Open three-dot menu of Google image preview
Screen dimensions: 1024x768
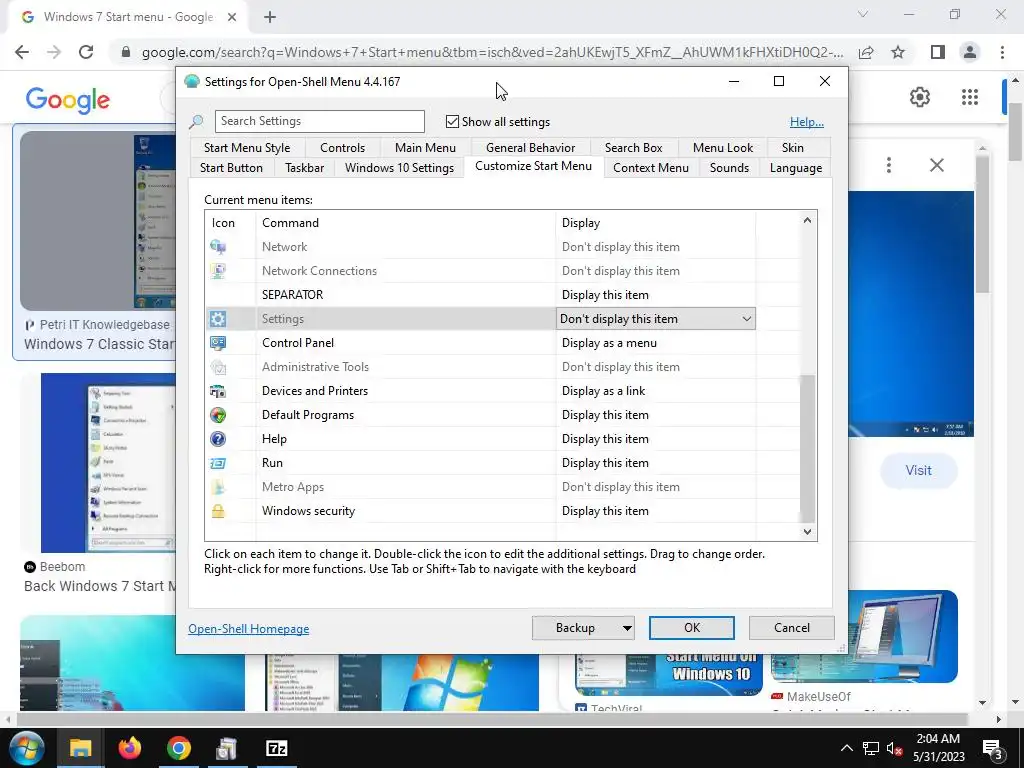[889, 165]
